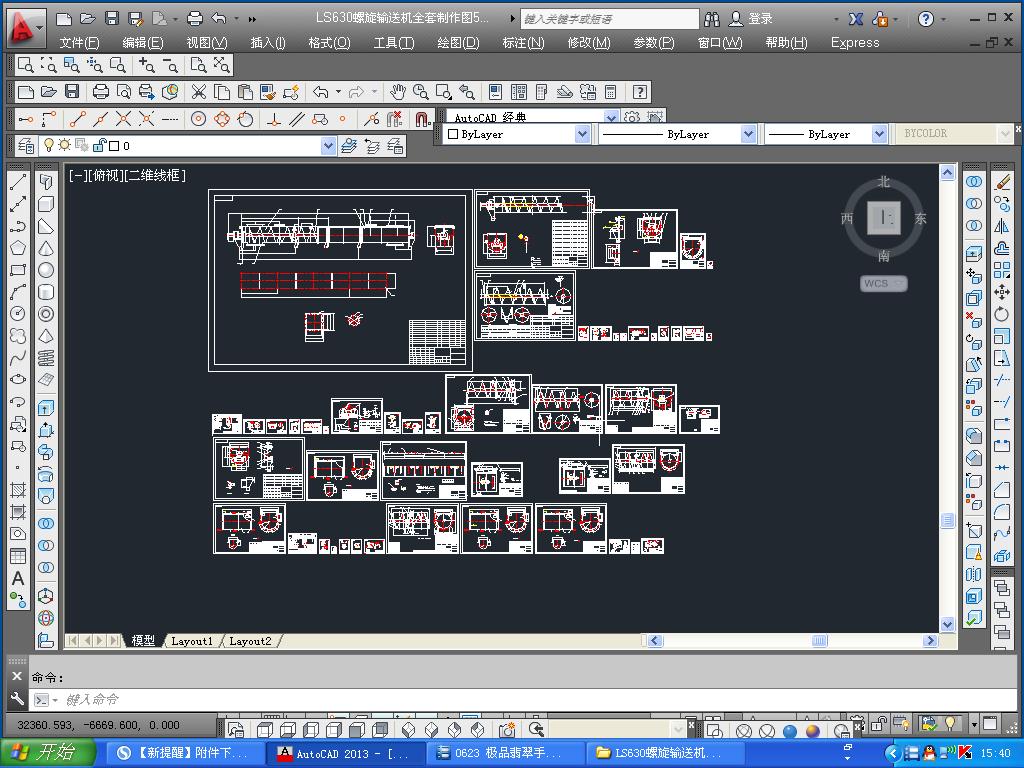The height and width of the screenshot is (768, 1024).
Task: Click the 开始 Start button
Action: pos(47,753)
